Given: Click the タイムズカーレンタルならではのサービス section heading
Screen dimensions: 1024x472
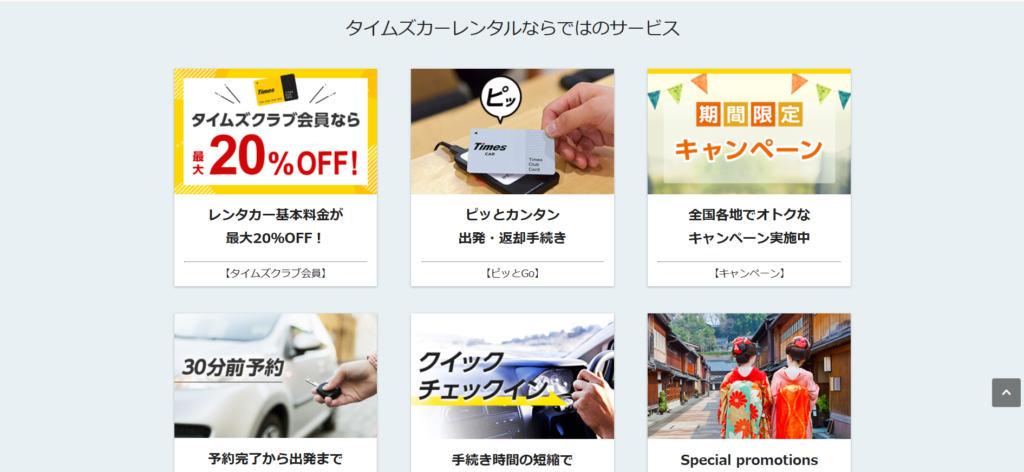Looking at the screenshot, I should coord(512,28).
